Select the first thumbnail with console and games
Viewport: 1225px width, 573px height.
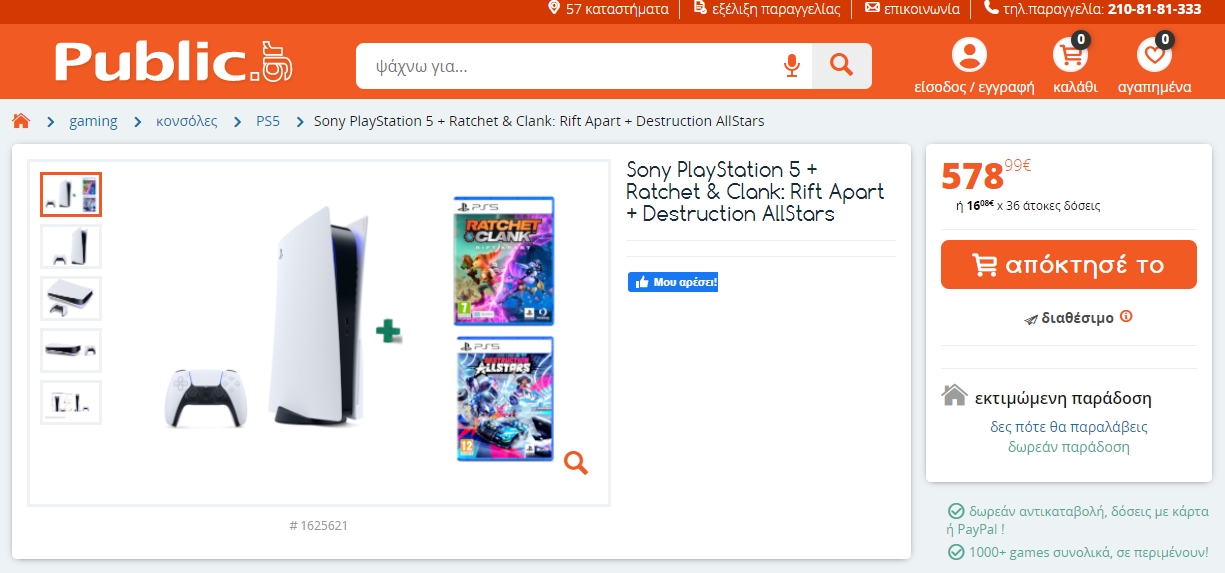point(71,194)
